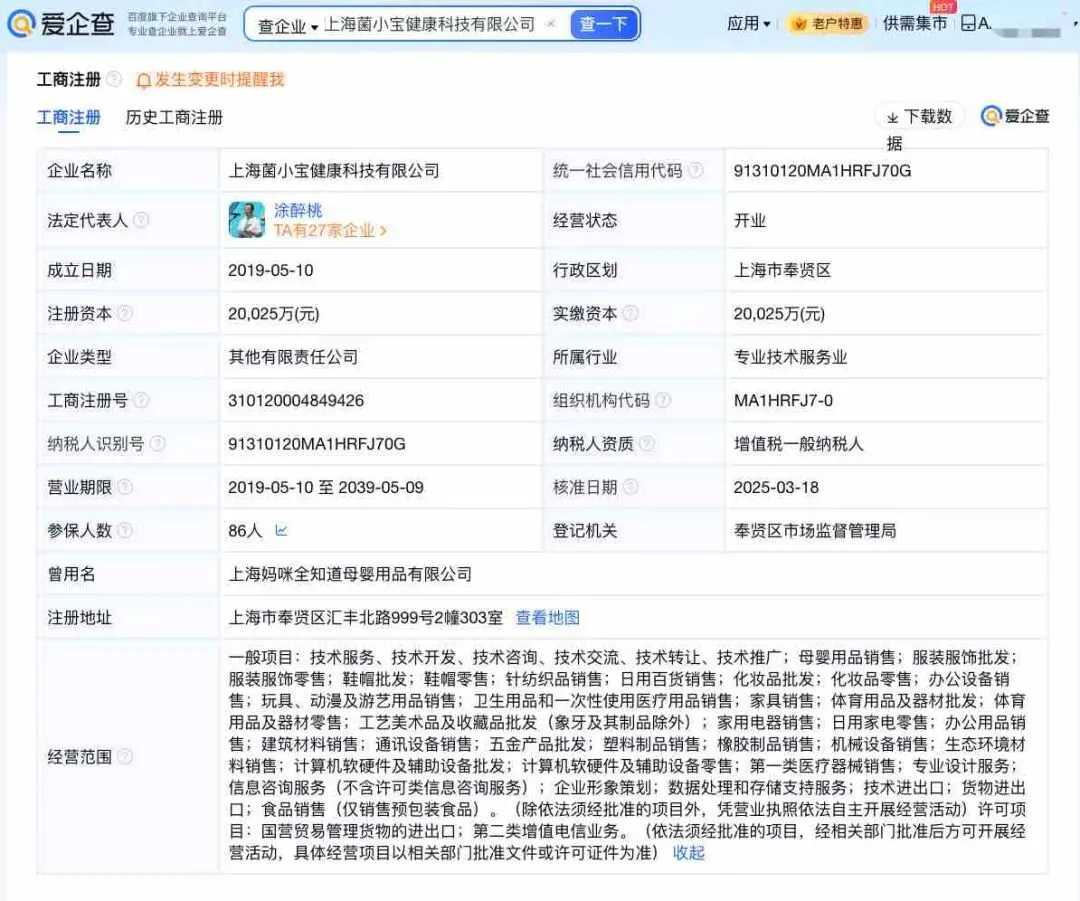
Task: Open the 供需集市 menu item
Action: (913, 22)
